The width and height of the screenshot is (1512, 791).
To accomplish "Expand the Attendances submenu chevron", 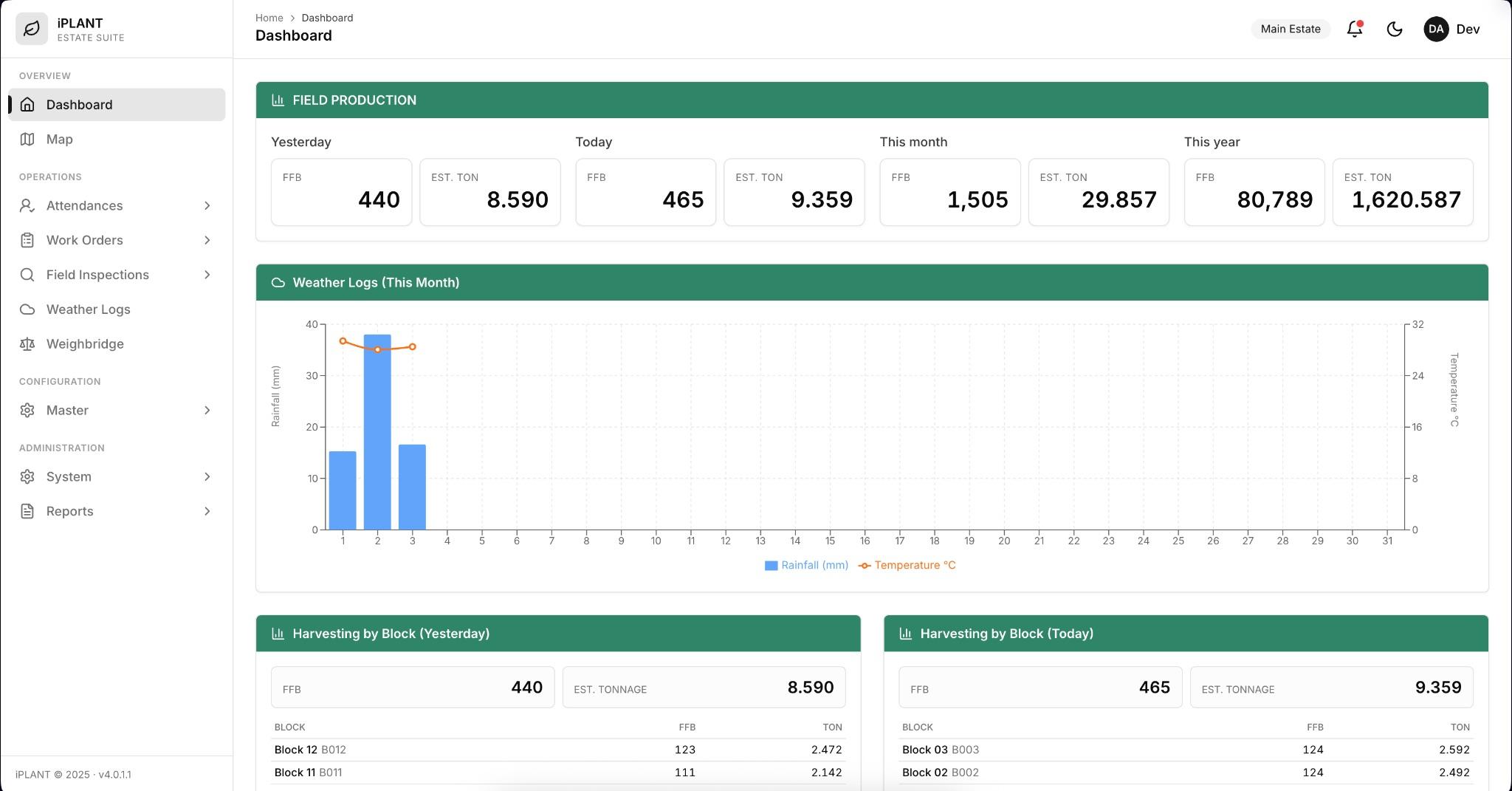I will coord(207,206).
